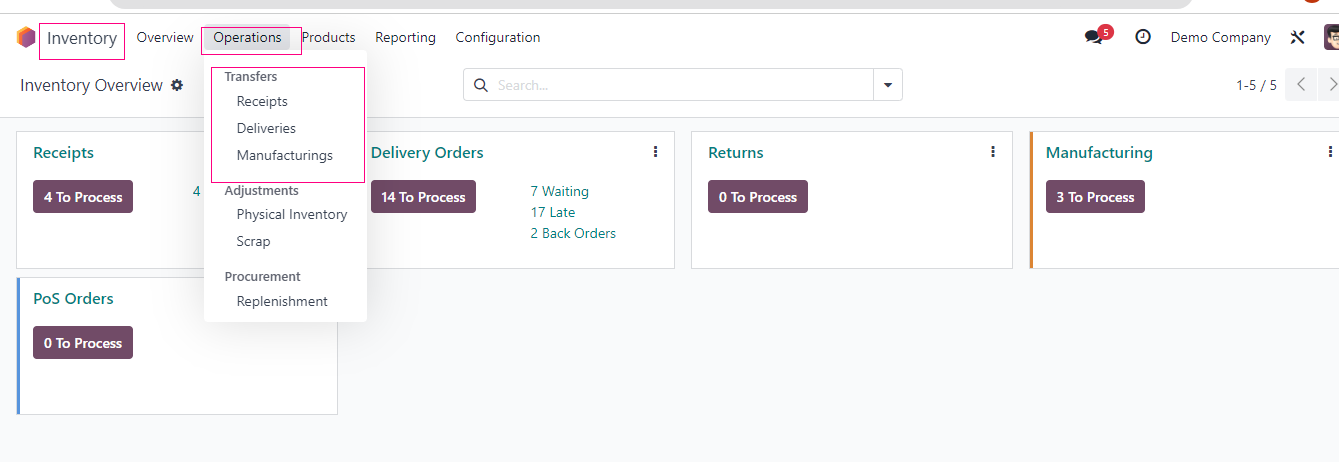The image size is (1339, 462).
Task: Select Receipts under Transfers
Action: coord(262,101)
